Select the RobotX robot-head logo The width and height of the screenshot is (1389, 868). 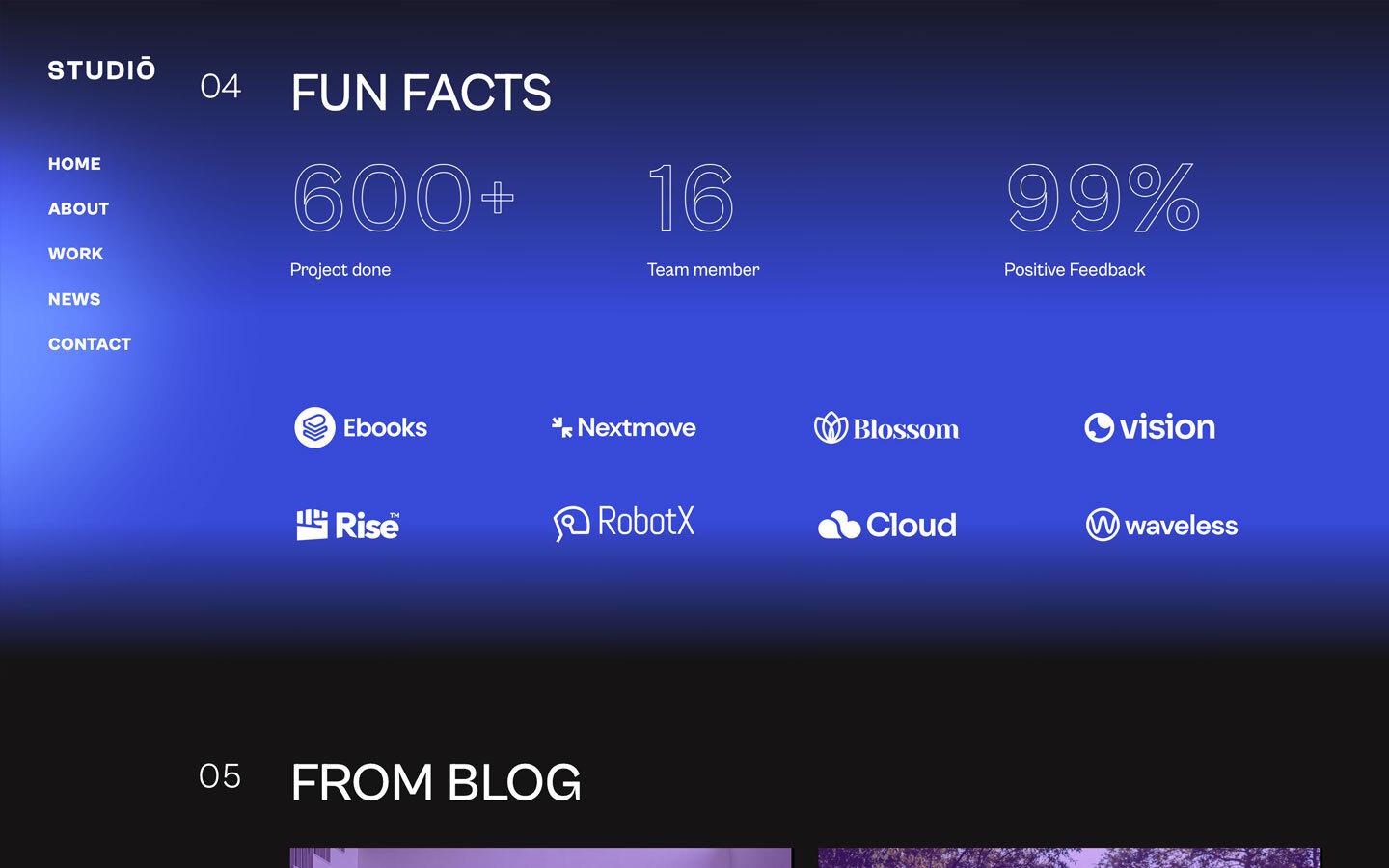625,523
